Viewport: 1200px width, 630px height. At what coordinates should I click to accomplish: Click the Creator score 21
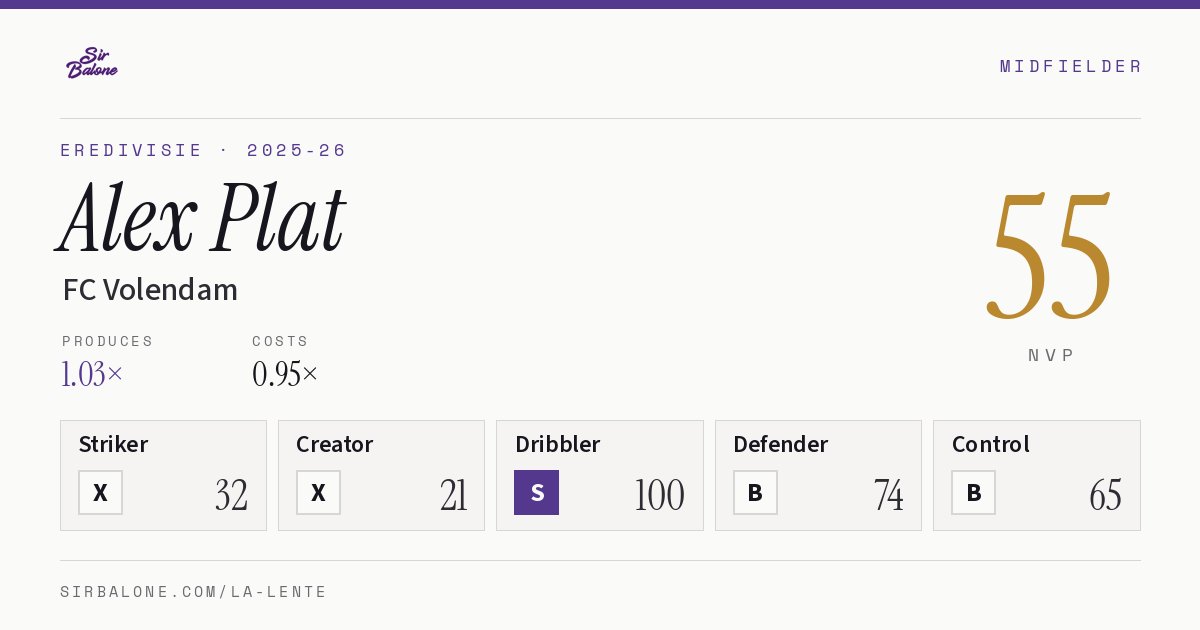[x=453, y=495]
